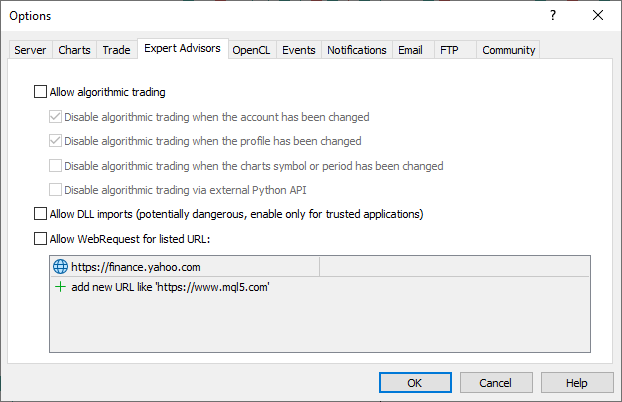Toggle disable trading when profile changed

click(x=55, y=141)
